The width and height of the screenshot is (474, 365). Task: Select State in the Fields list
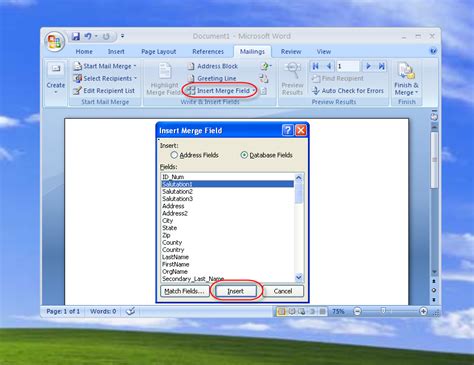[228, 228]
